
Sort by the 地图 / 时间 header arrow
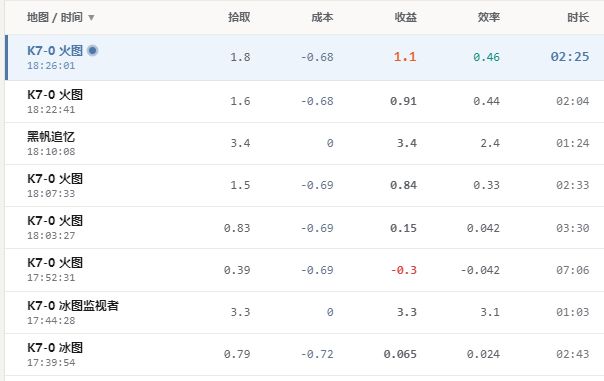pos(91,18)
